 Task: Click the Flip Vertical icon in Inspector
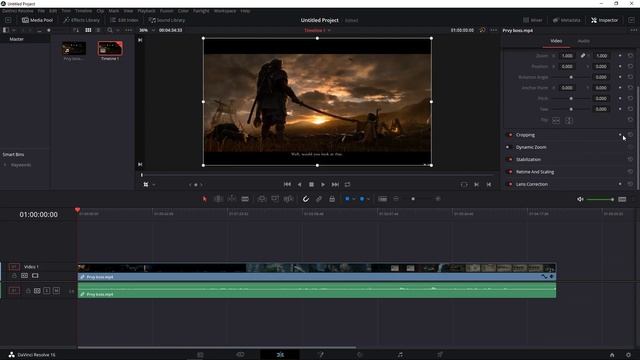point(569,120)
